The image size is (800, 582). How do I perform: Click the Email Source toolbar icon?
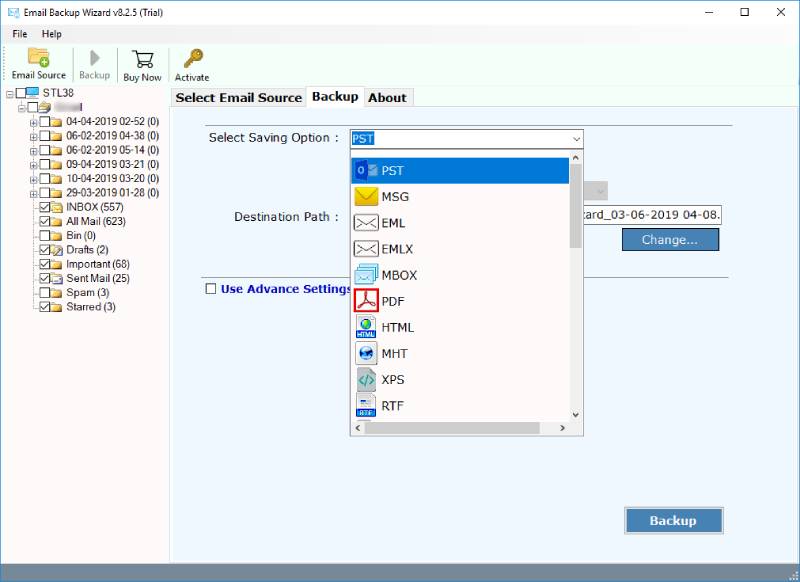point(38,57)
